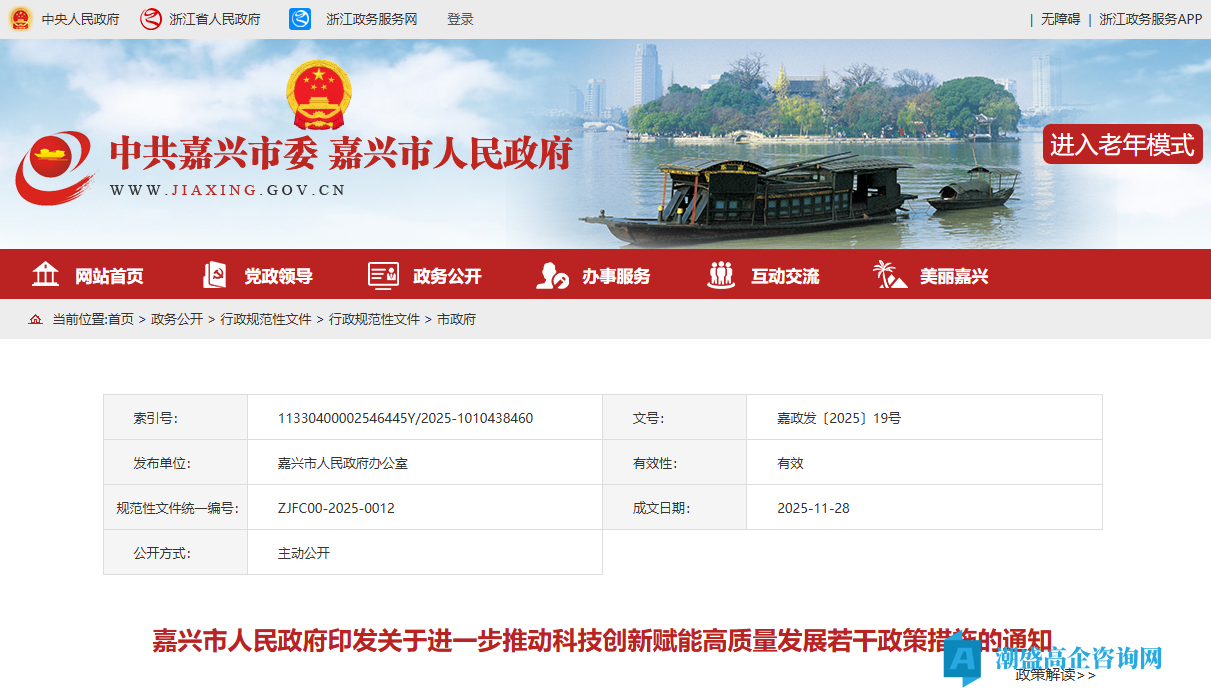
Task: Click the 互动交流 people icon
Action: pos(720,274)
